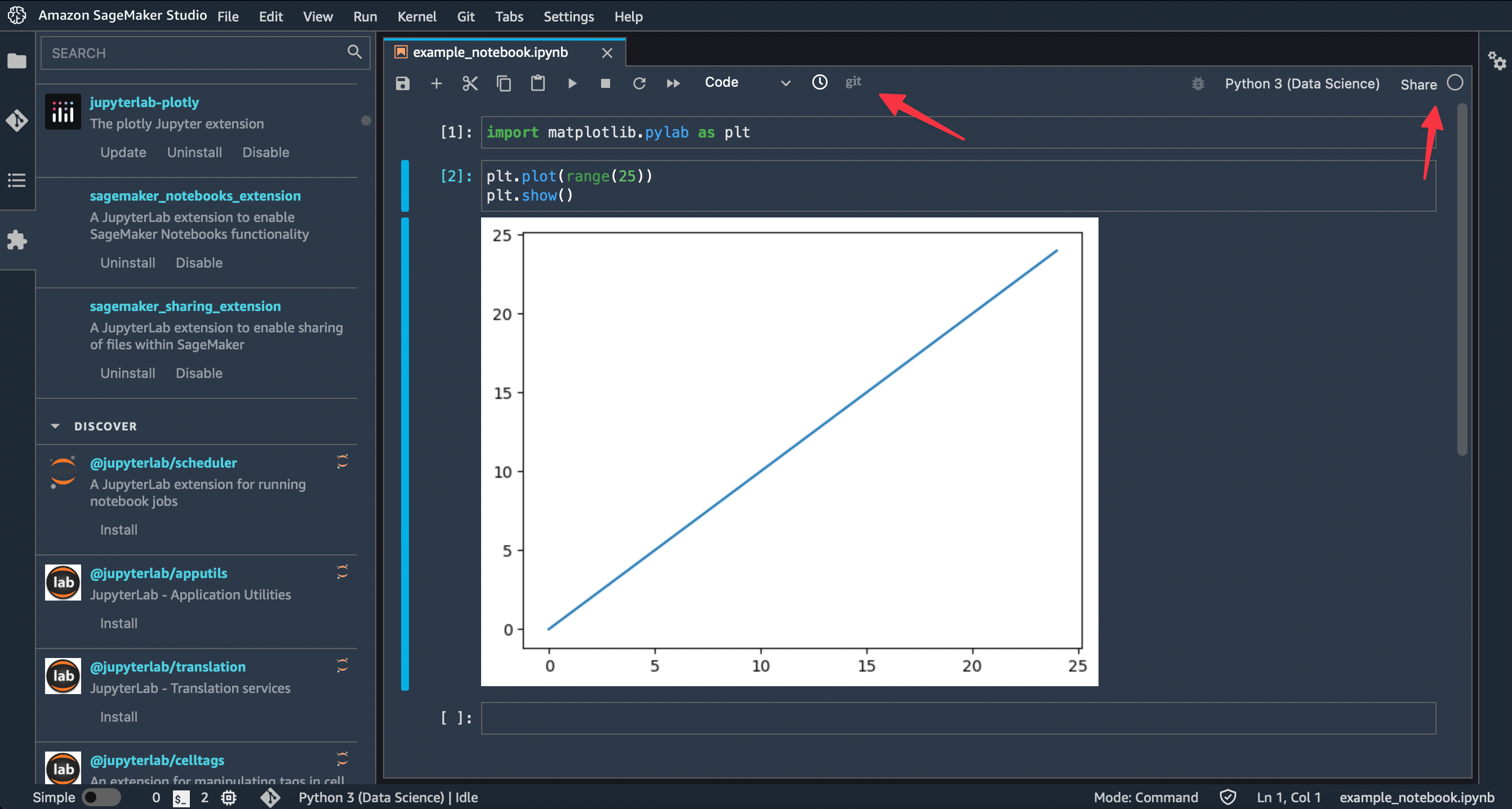Uninstall the jupyterlab-plotly extension

pyautogui.click(x=194, y=152)
